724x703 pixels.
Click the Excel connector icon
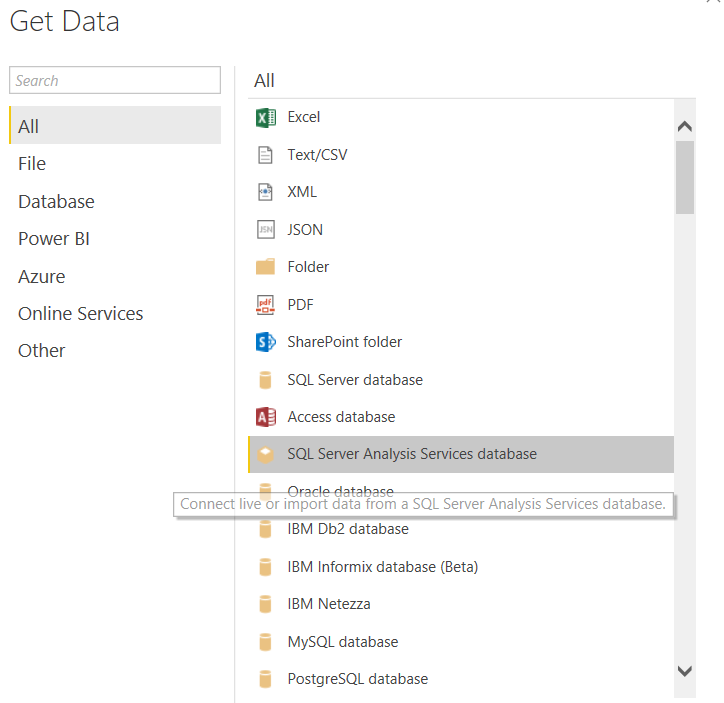pyautogui.click(x=265, y=118)
